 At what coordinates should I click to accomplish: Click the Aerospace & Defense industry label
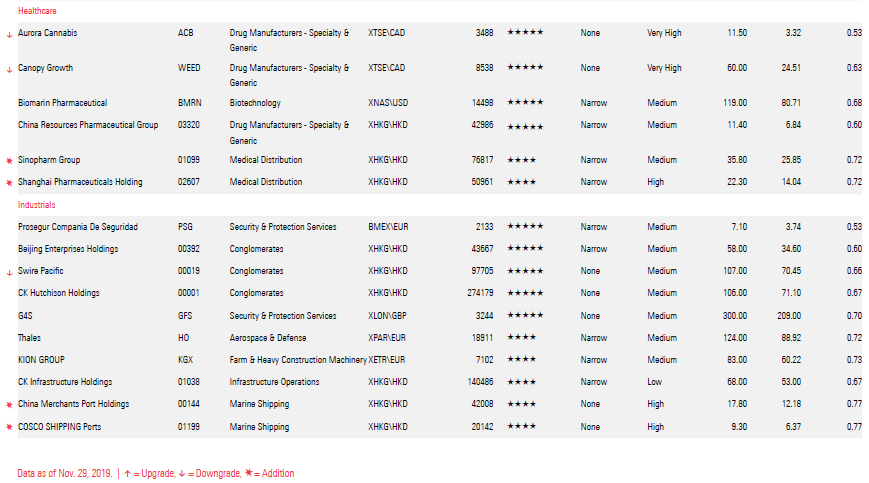[x=268, y=338]
